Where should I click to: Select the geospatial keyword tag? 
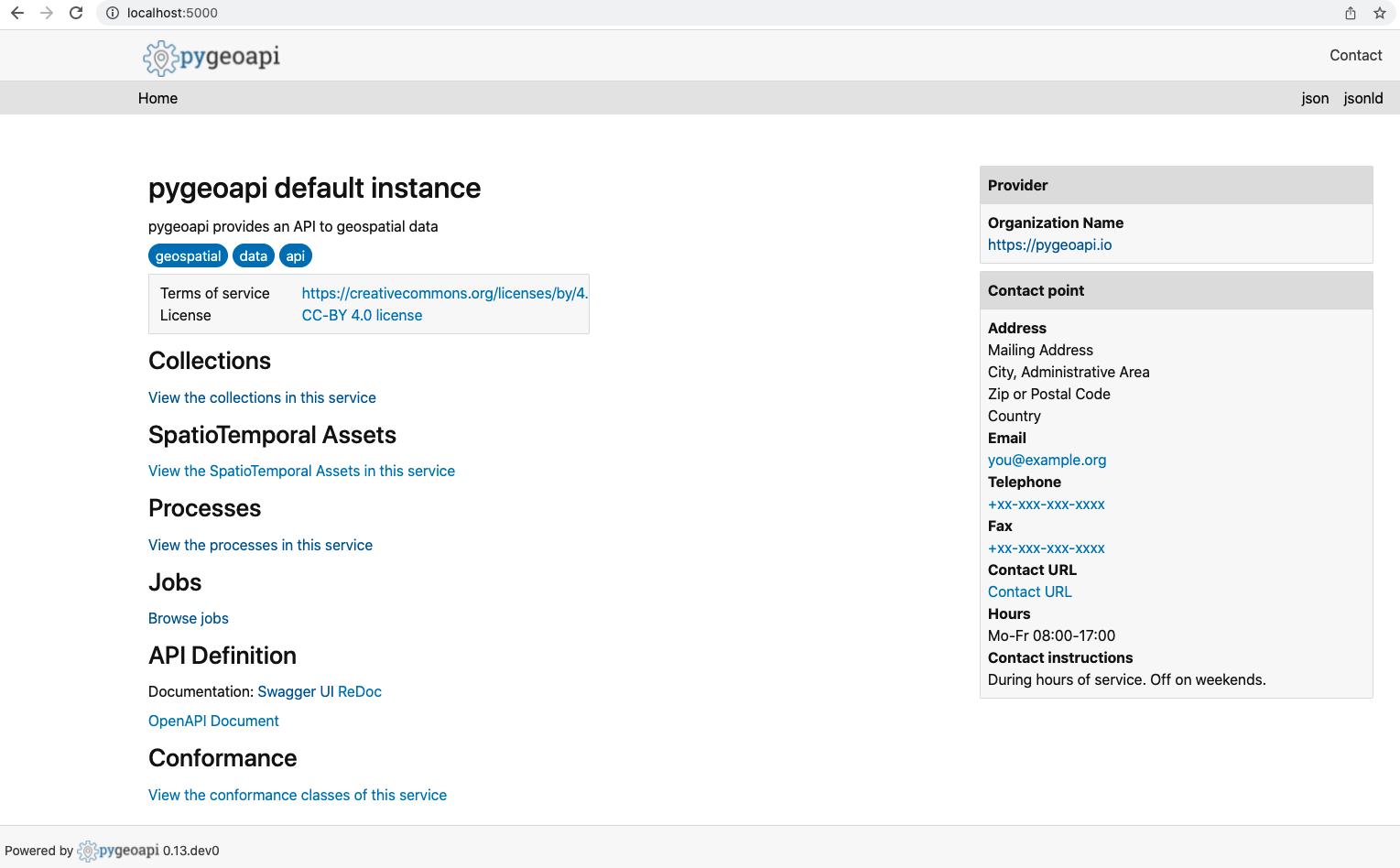point(188,256)
